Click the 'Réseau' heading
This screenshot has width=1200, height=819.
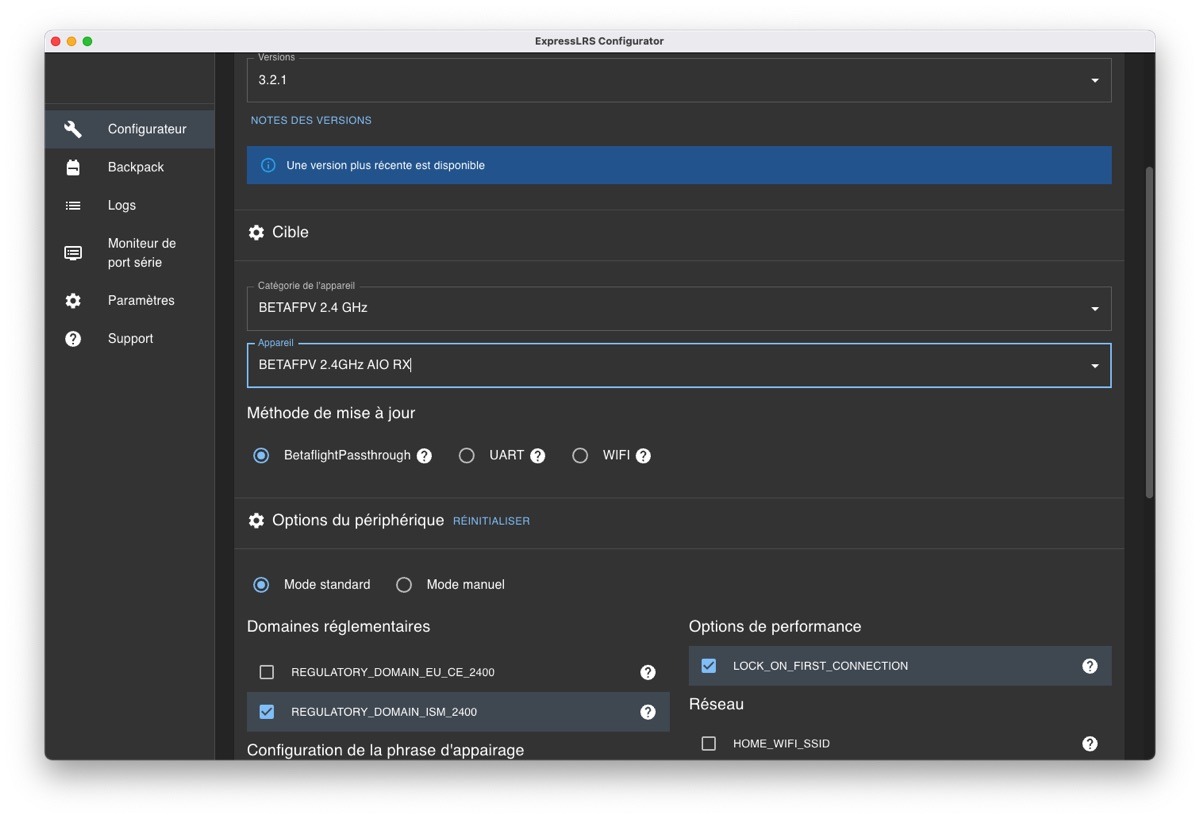click(716, 705)
